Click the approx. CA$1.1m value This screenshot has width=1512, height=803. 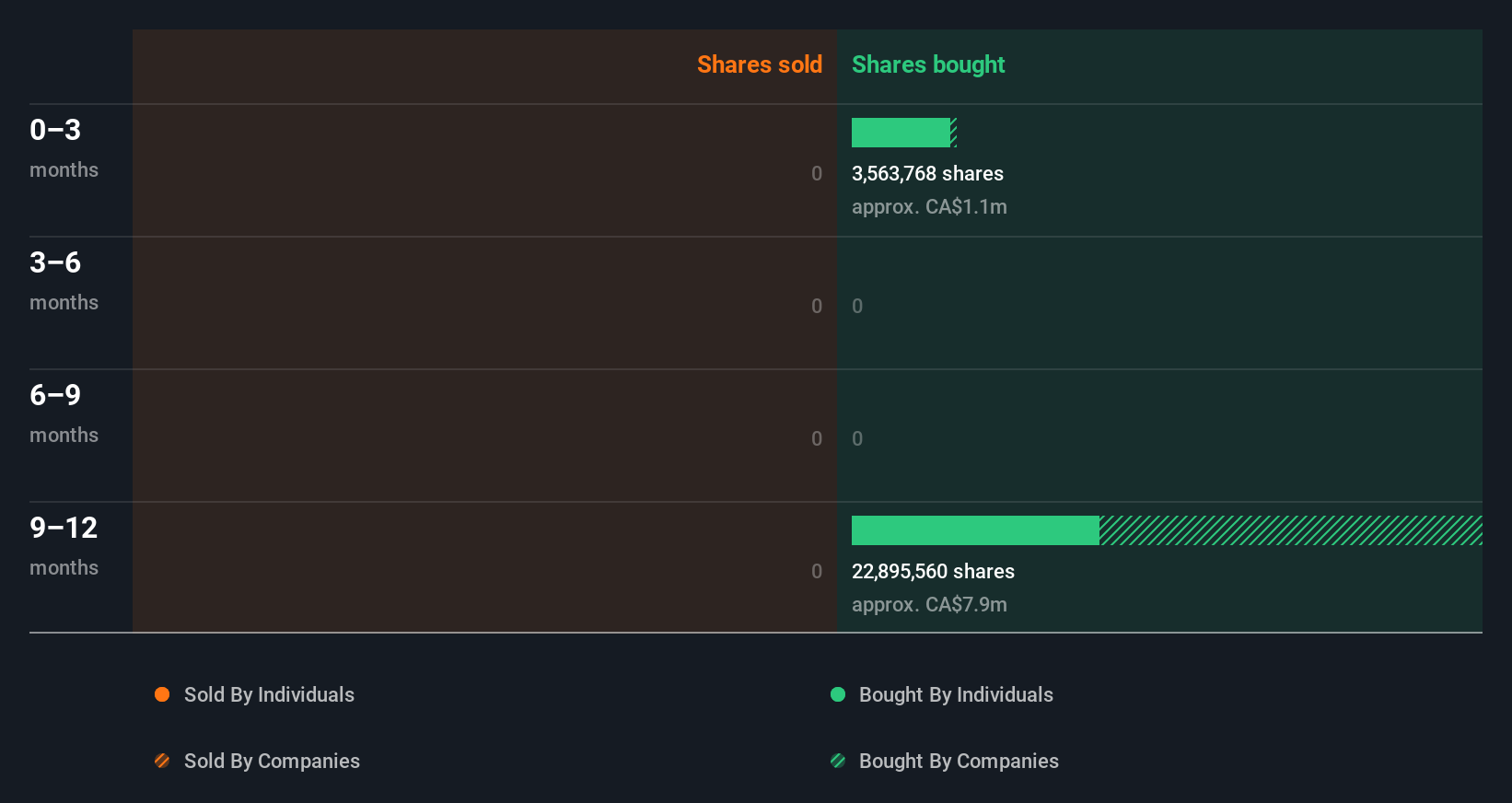click(929, 207)
